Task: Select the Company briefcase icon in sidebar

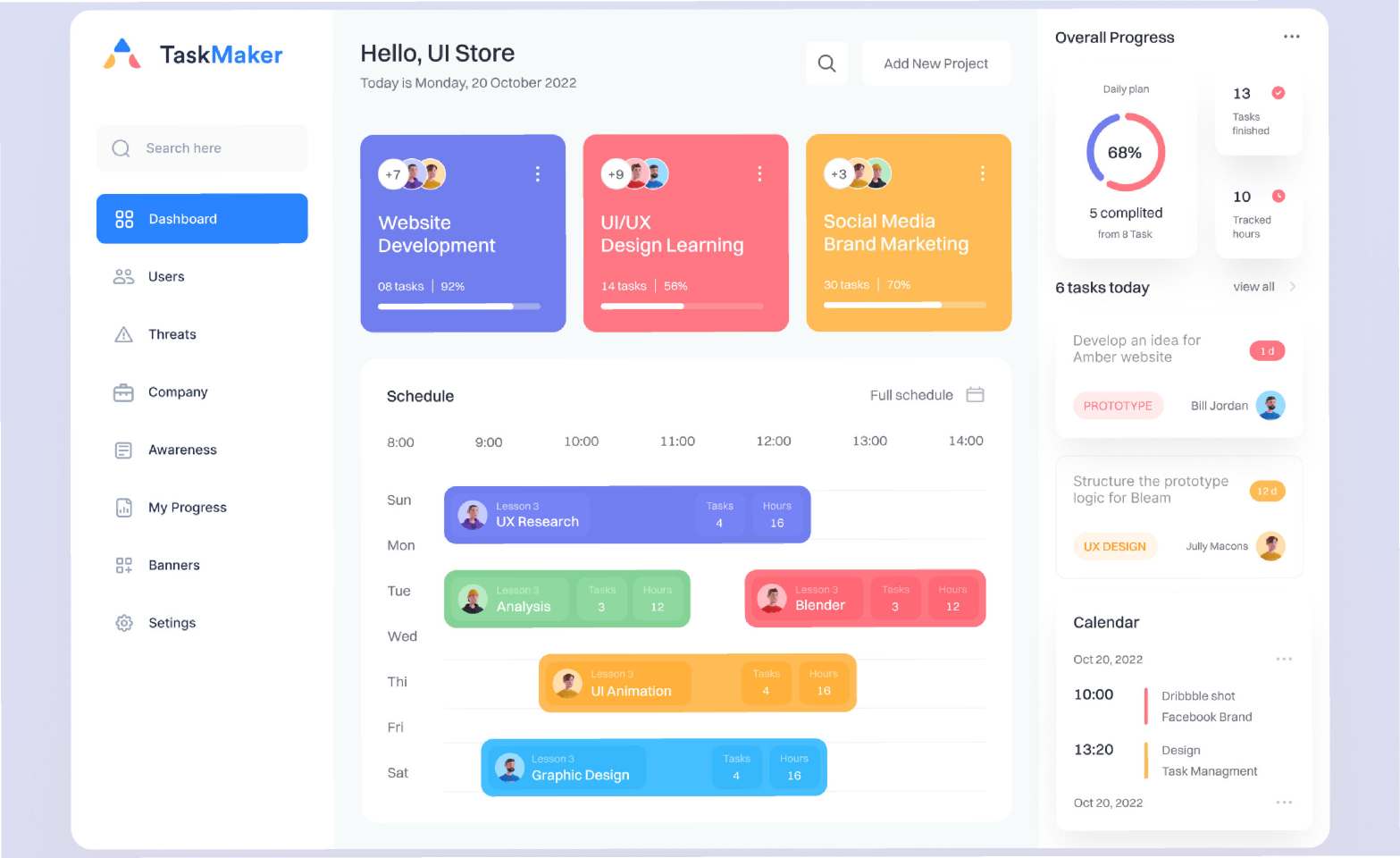Action: 123,392
